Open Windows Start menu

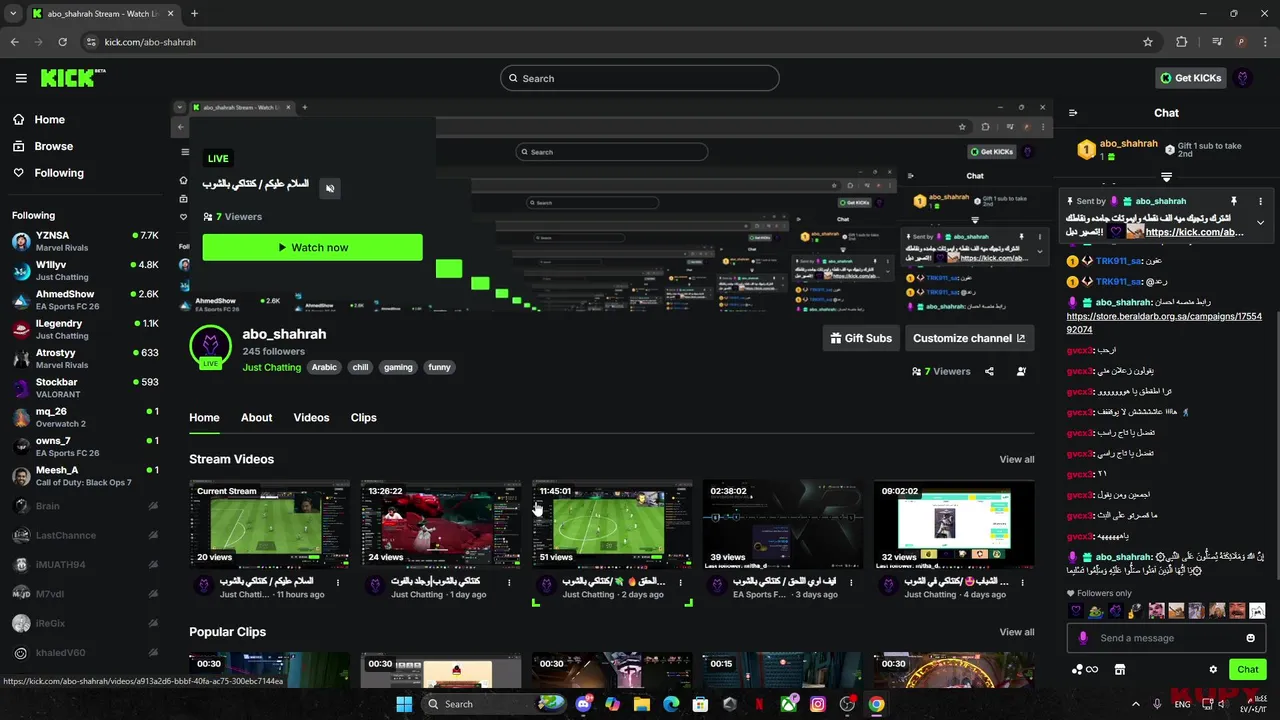point(404,704)
